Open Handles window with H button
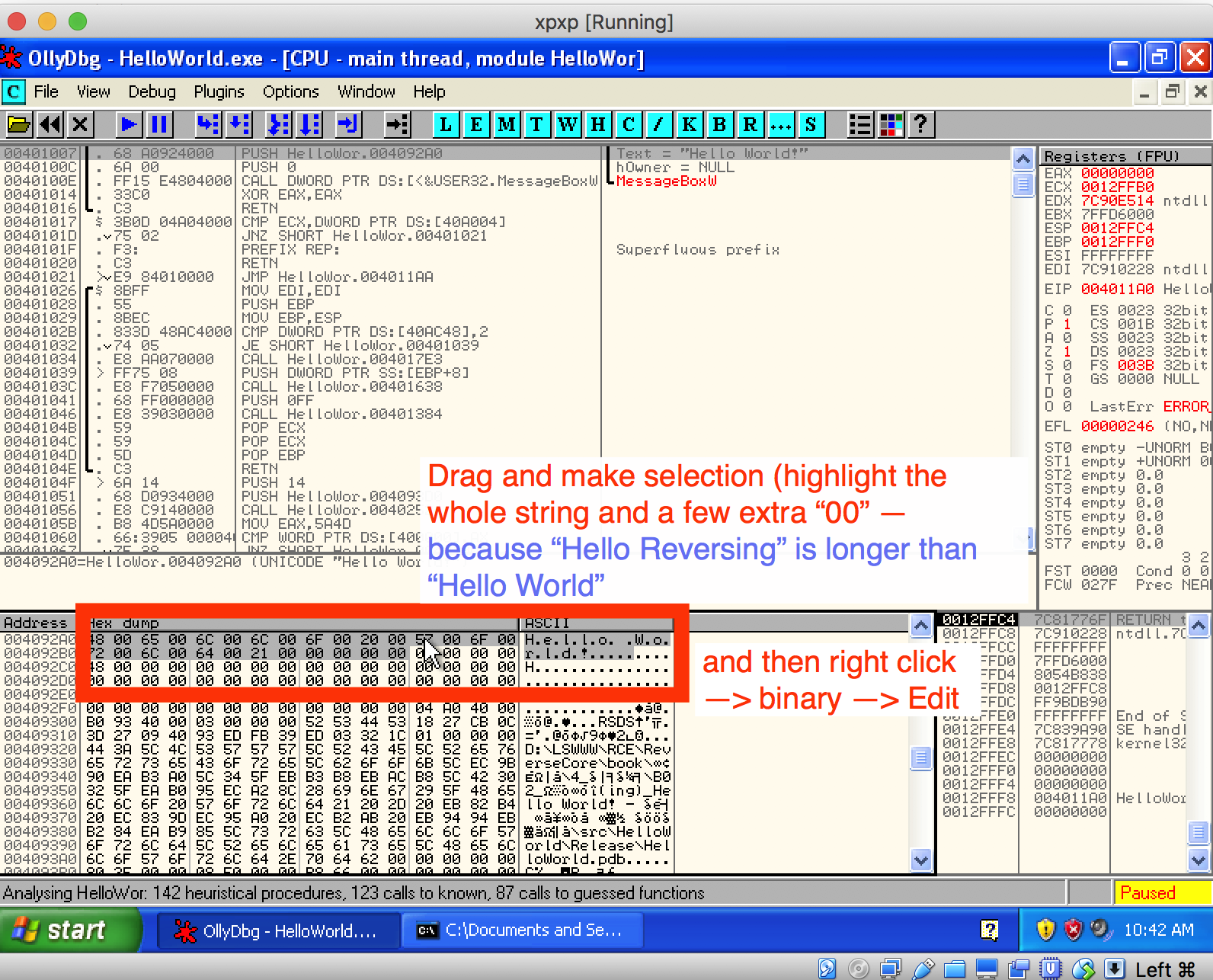1213x980 pixels. 598,124
